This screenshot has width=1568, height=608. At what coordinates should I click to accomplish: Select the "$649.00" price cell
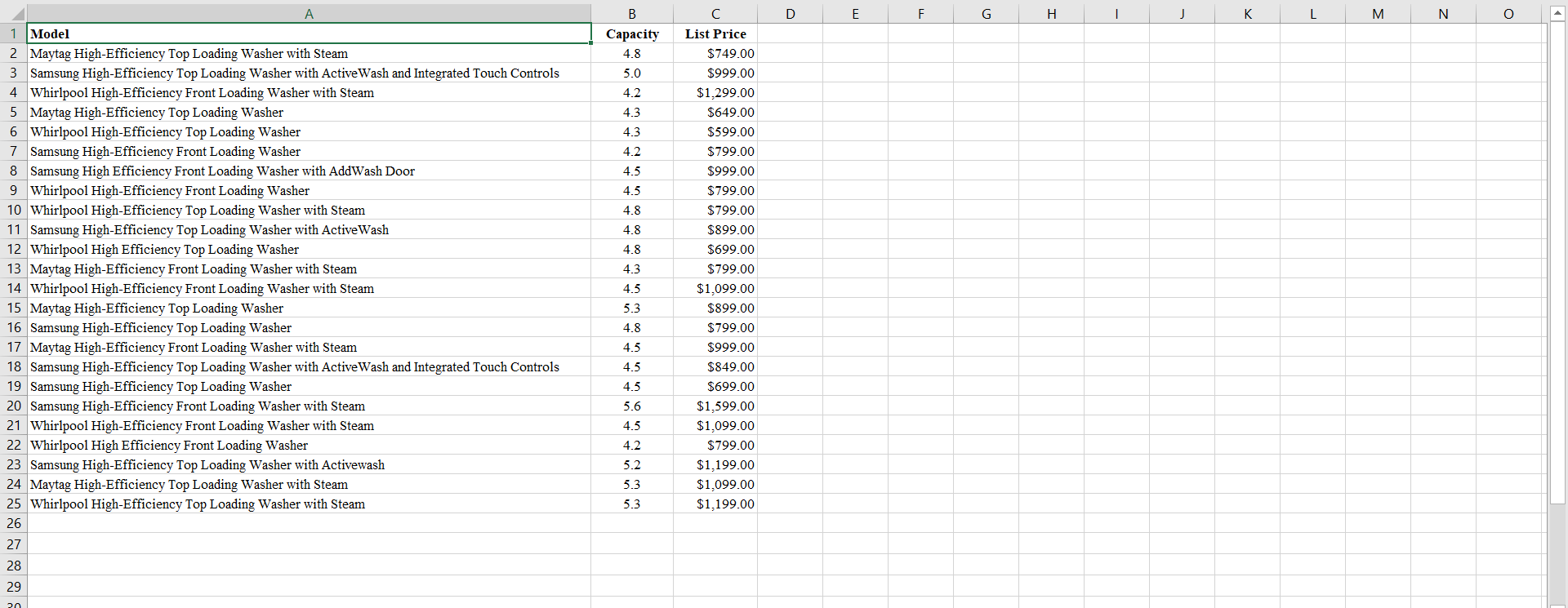pyautogui.click(x=715, y=112)
